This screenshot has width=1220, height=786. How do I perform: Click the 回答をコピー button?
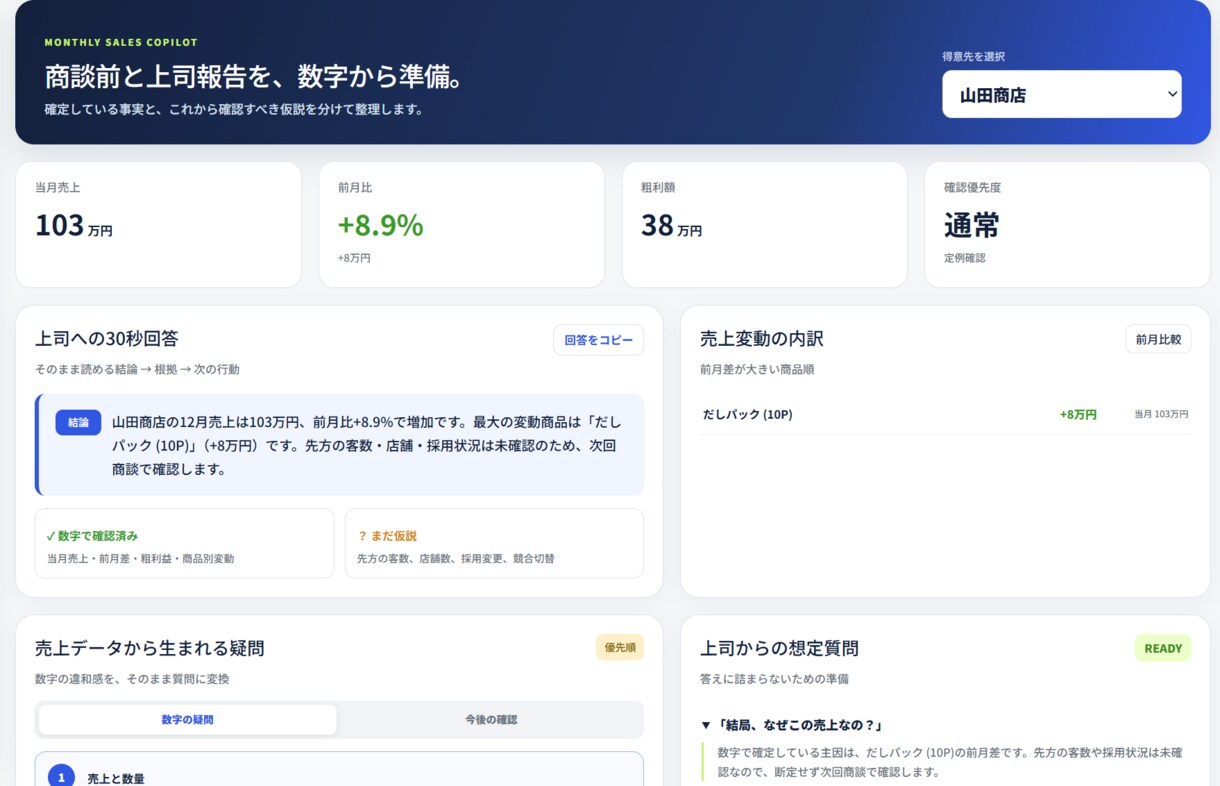point(598,340)
